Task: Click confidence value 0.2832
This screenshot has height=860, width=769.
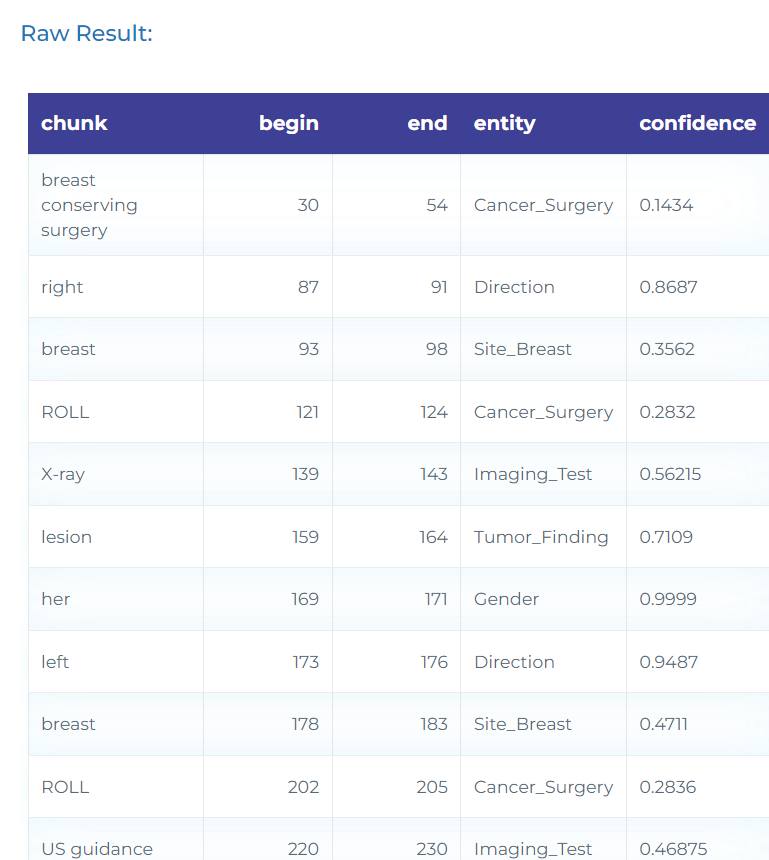Action: pos(667,412)
